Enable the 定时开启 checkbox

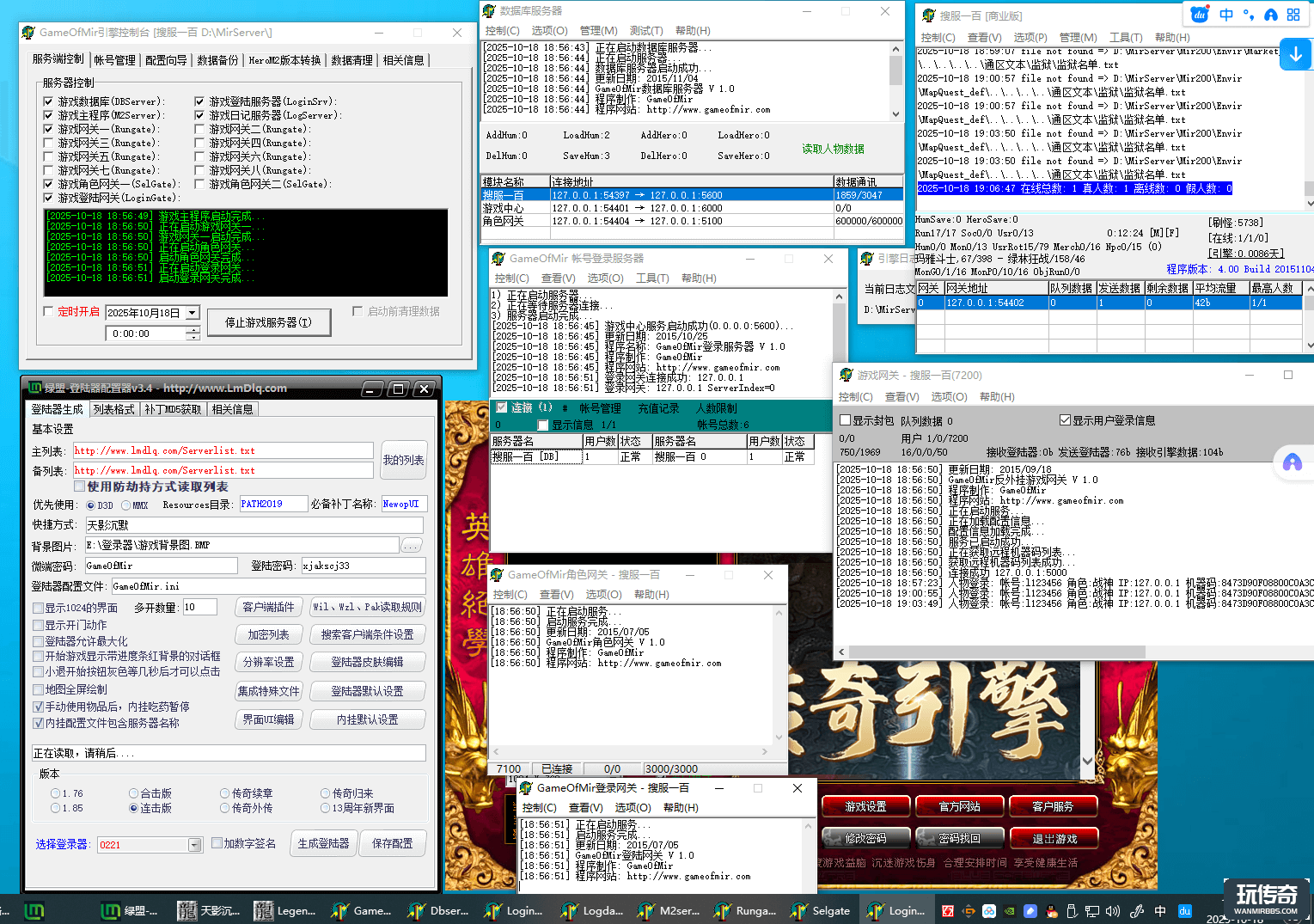click(49, 311)
